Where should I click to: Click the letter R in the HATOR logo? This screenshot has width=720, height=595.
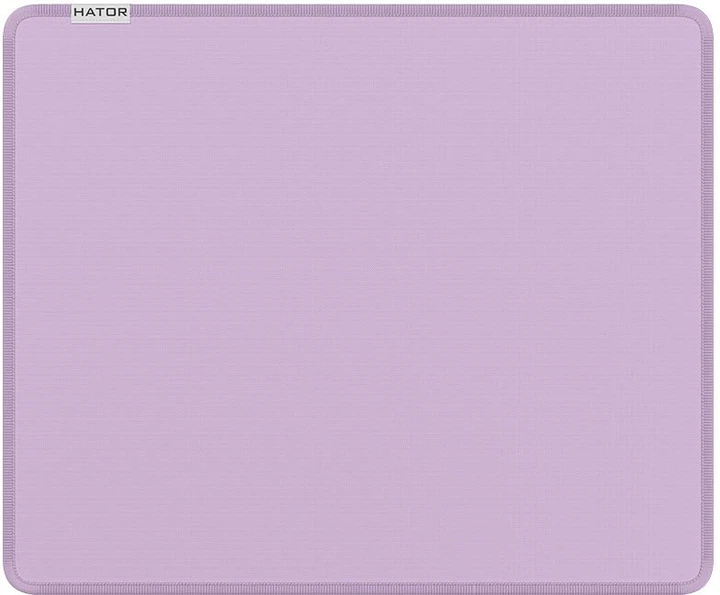pos(122,14)
